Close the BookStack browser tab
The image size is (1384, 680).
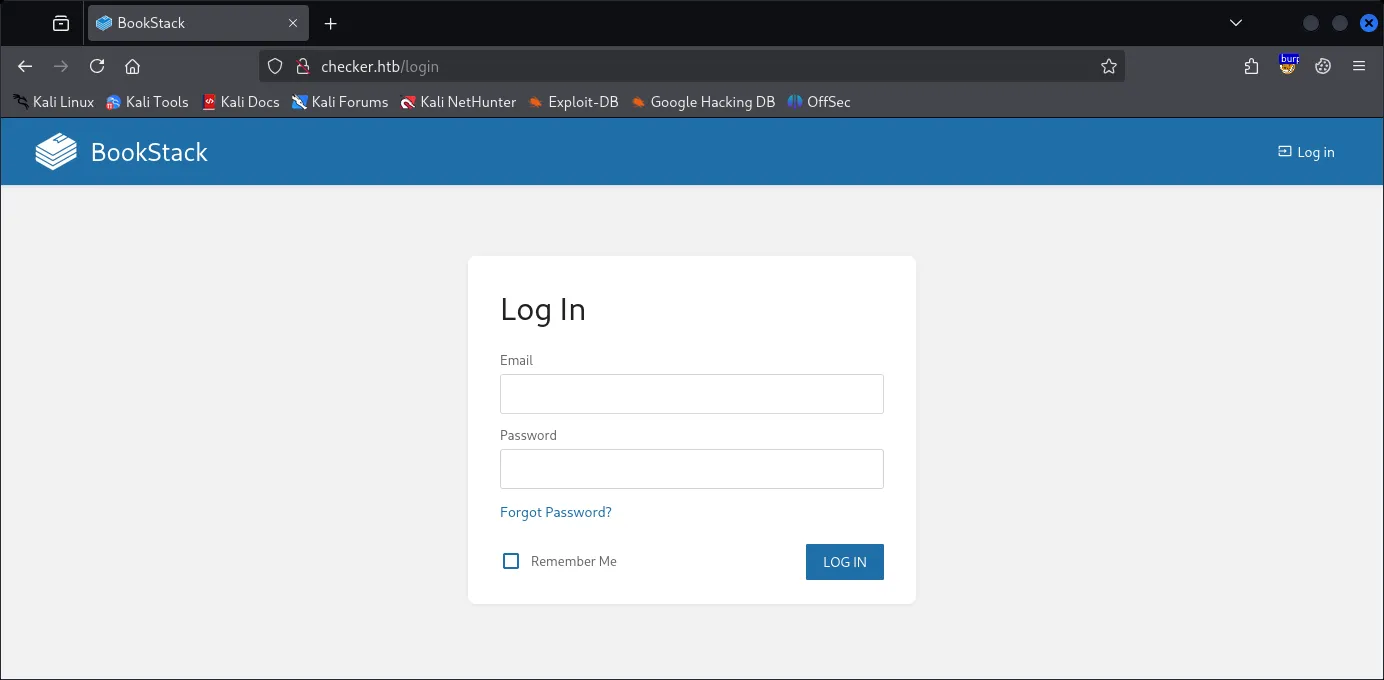[293, 23]
